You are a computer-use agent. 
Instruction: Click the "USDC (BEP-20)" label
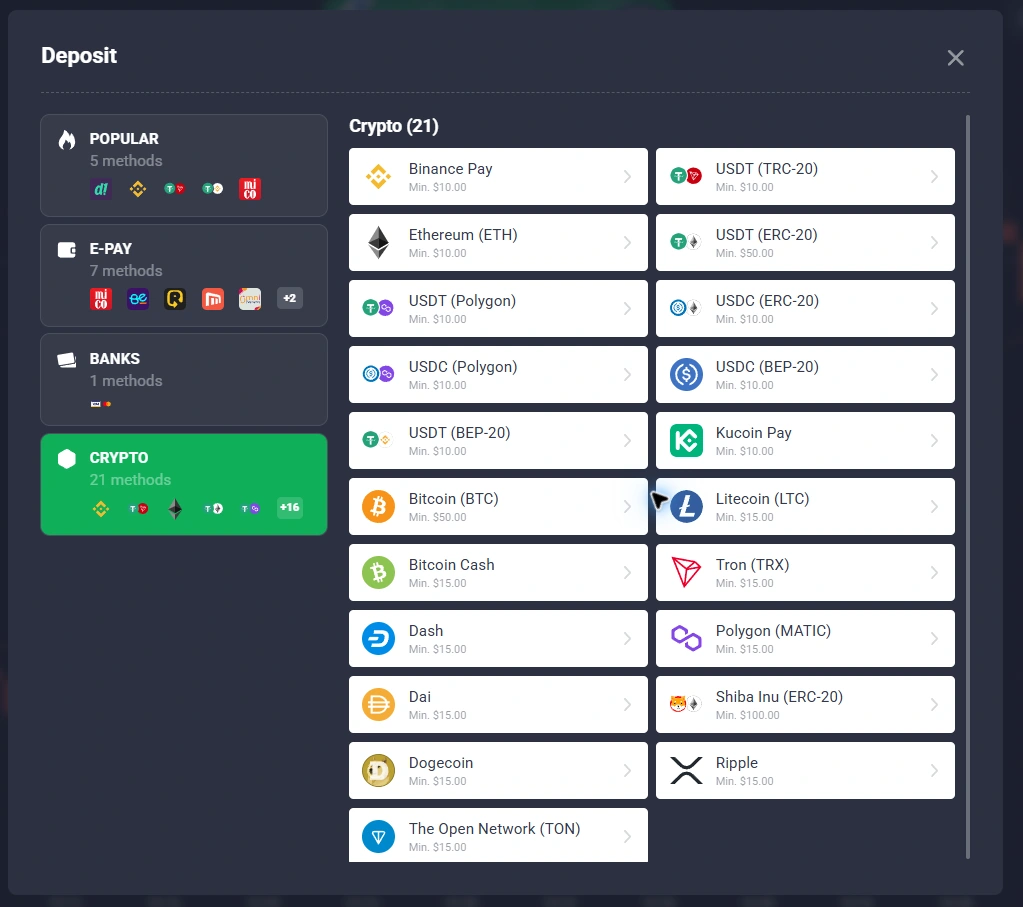767,367
